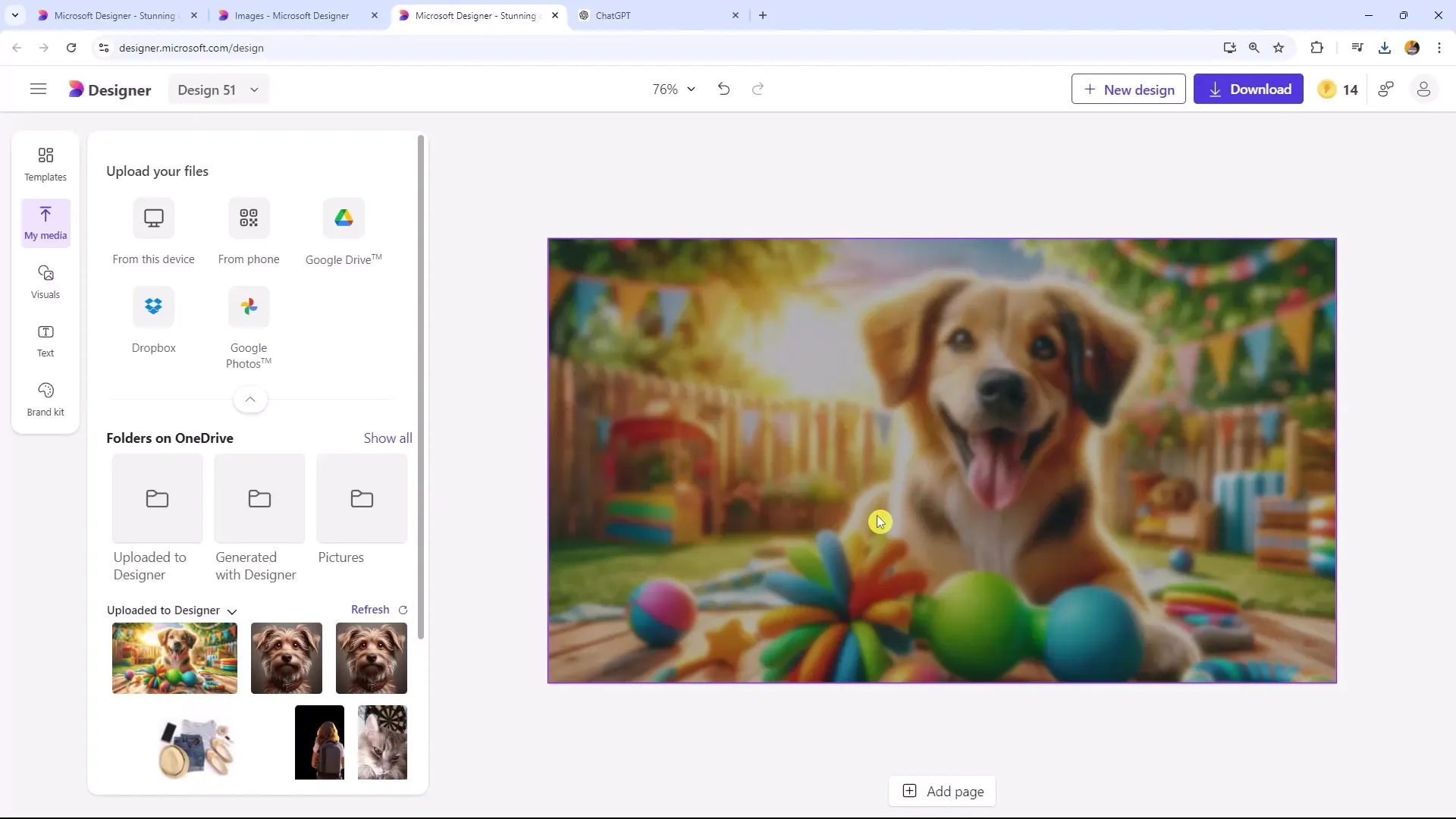Click the Yorkshire Terrier image thumbnail
Viewport: 1456px width, 819px height.
[287, 658]
